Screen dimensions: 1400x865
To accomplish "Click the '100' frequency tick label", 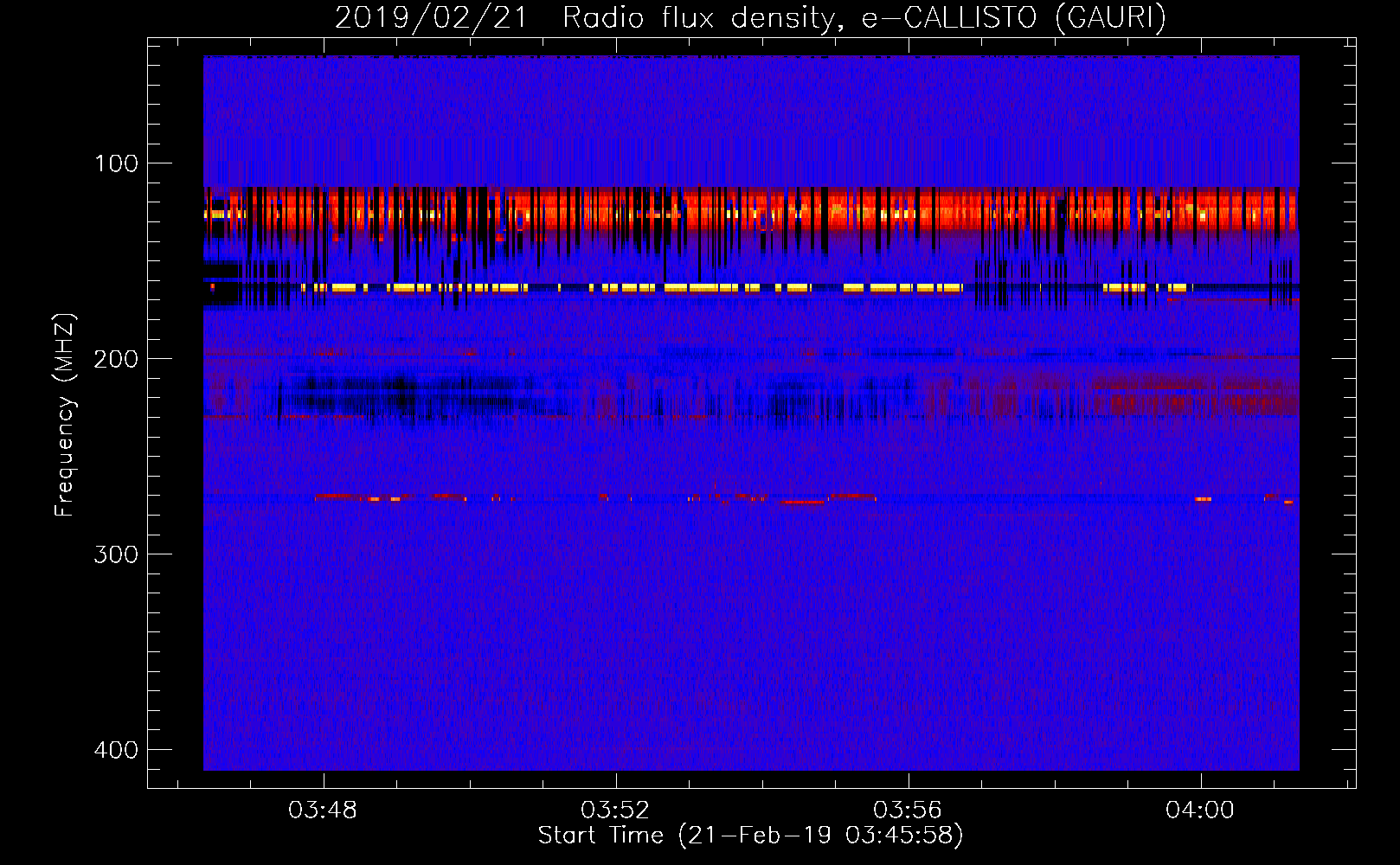I will [x=116, y=163].
